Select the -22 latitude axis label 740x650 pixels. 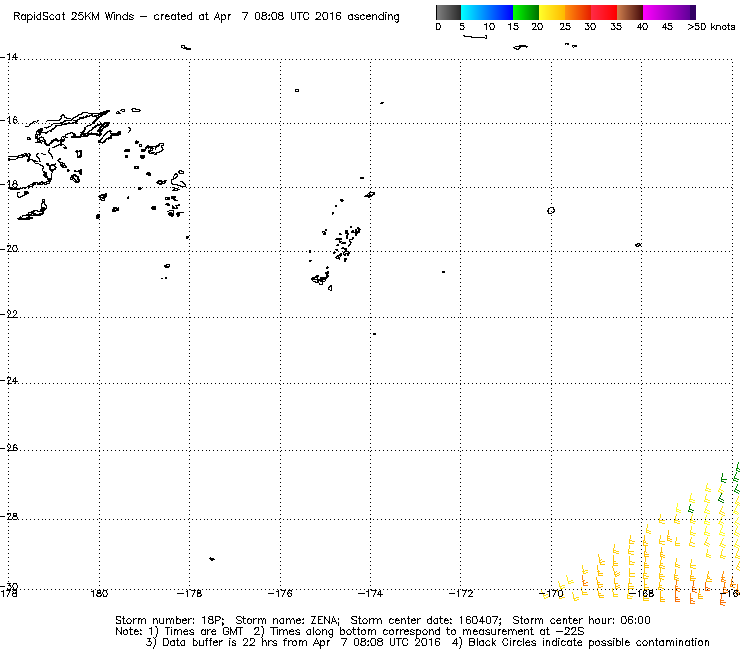(x=9, y=314)
